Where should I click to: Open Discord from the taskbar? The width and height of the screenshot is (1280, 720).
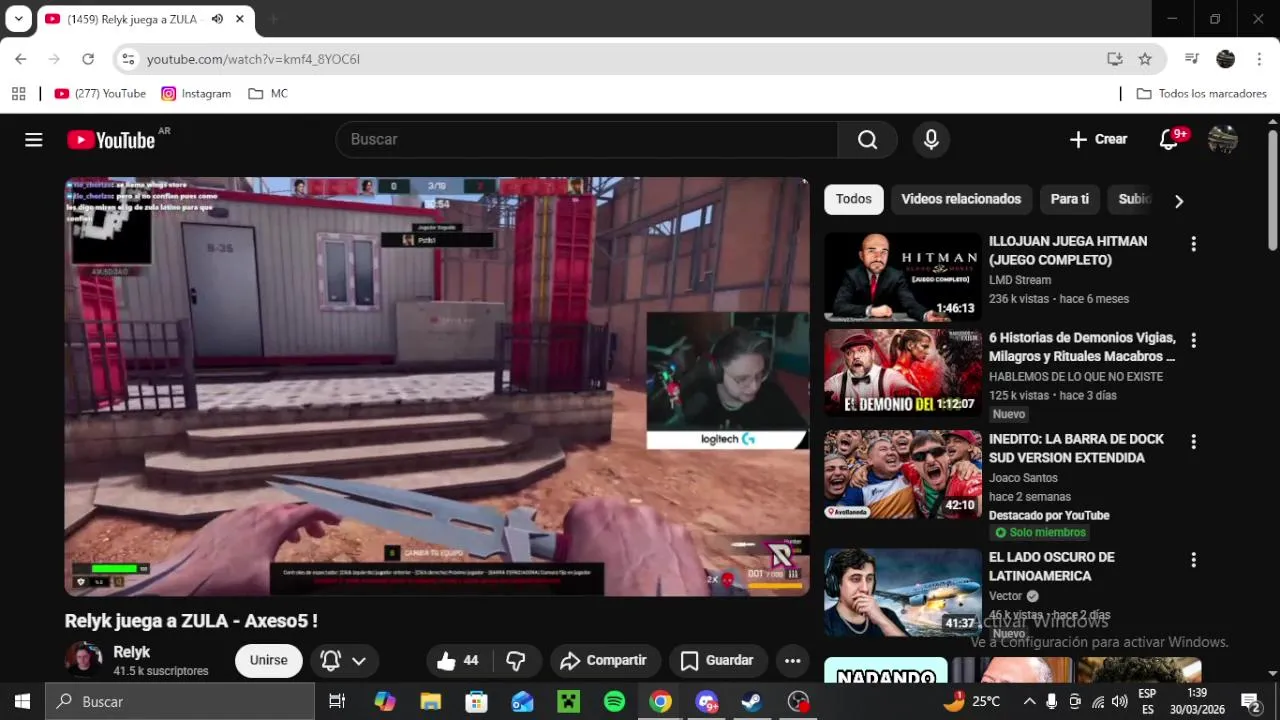click(x=706, y=702)
